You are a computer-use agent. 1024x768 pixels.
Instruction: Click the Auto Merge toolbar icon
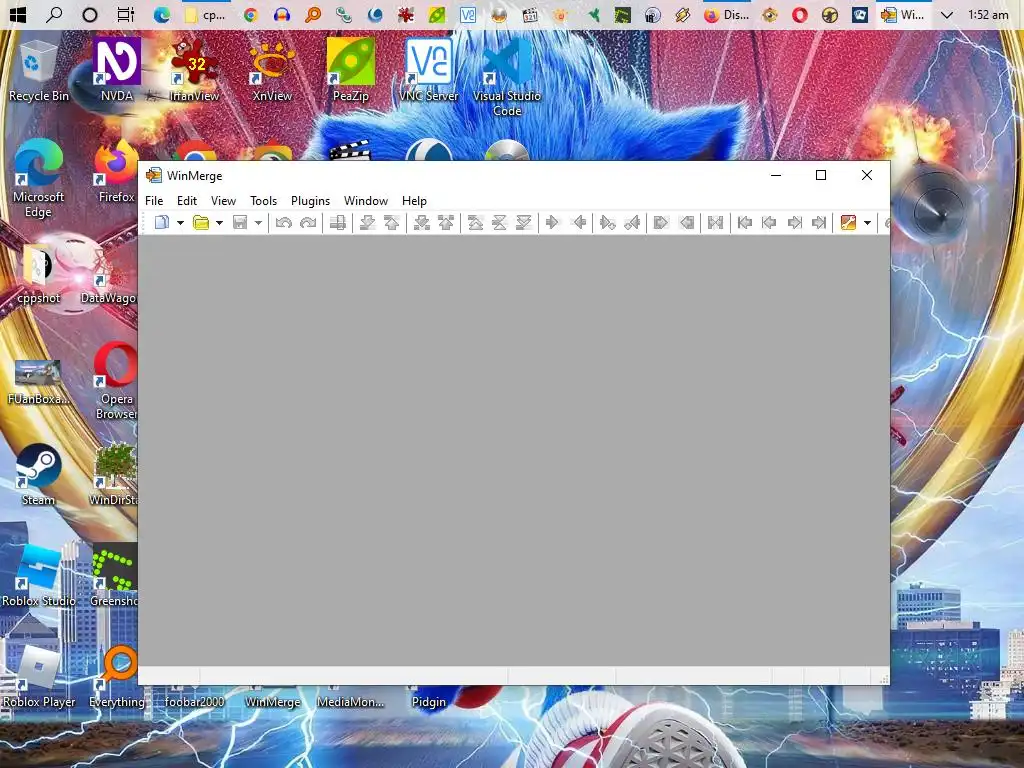click(x=716, y=223)
